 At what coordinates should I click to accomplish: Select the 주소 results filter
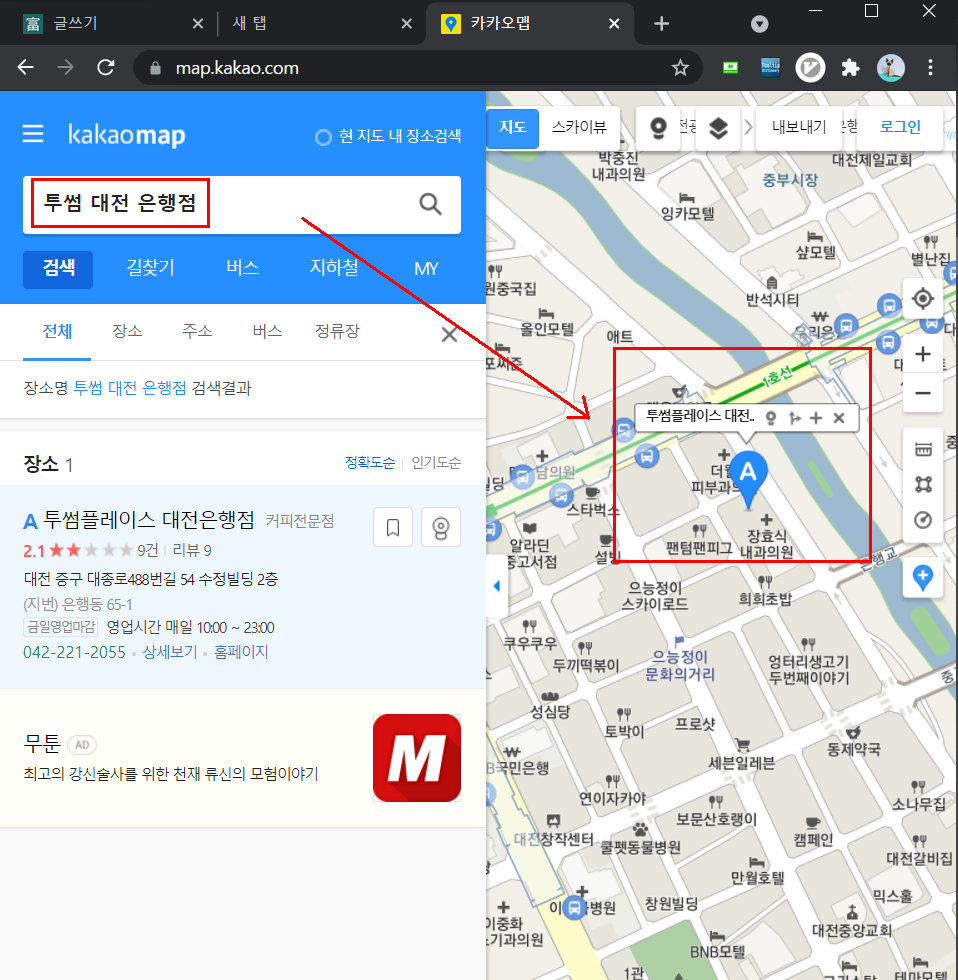pyautogui.click(x=197, y=331)
